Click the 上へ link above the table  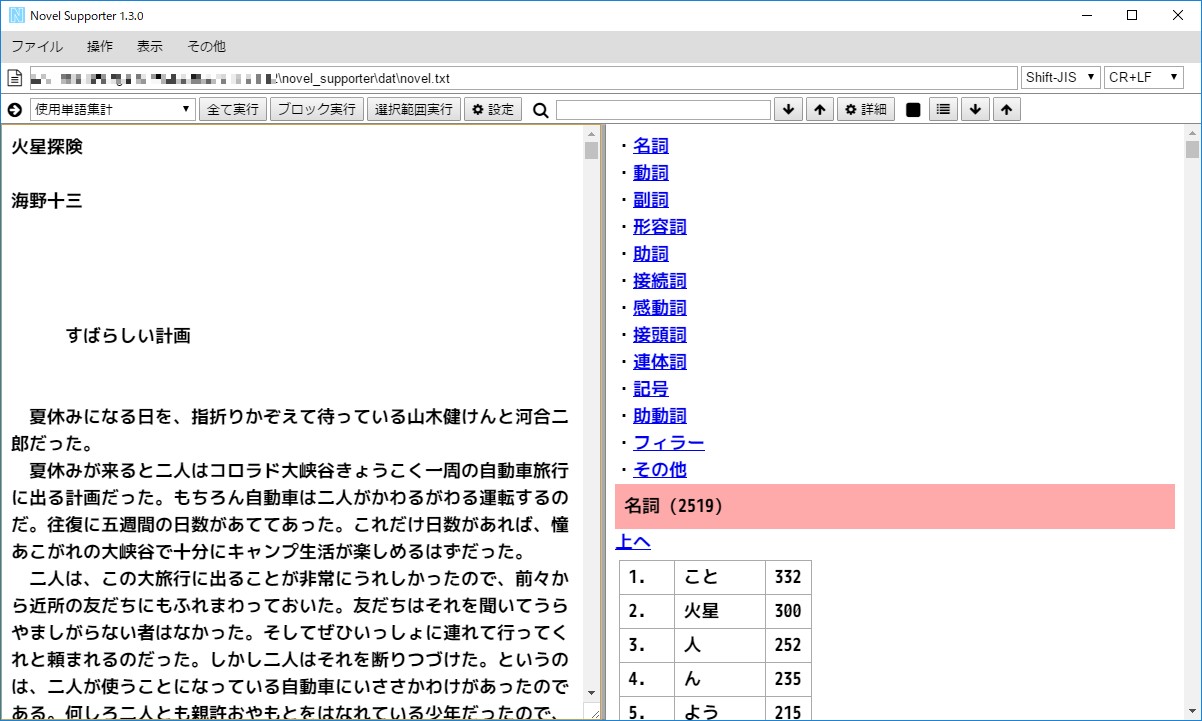(633, 541)
